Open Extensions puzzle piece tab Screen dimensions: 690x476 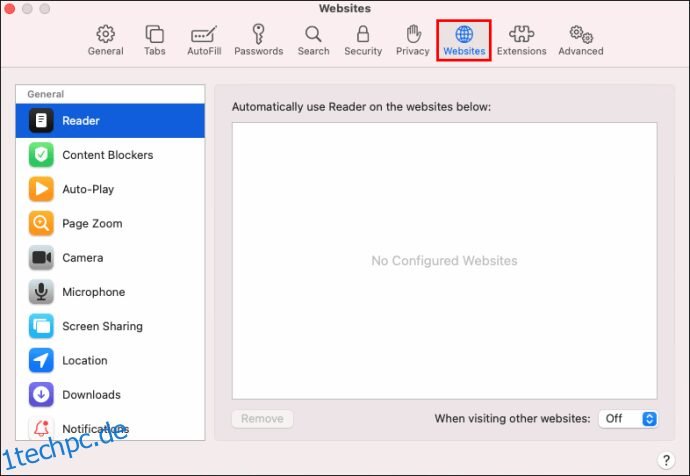pos(521,40)
